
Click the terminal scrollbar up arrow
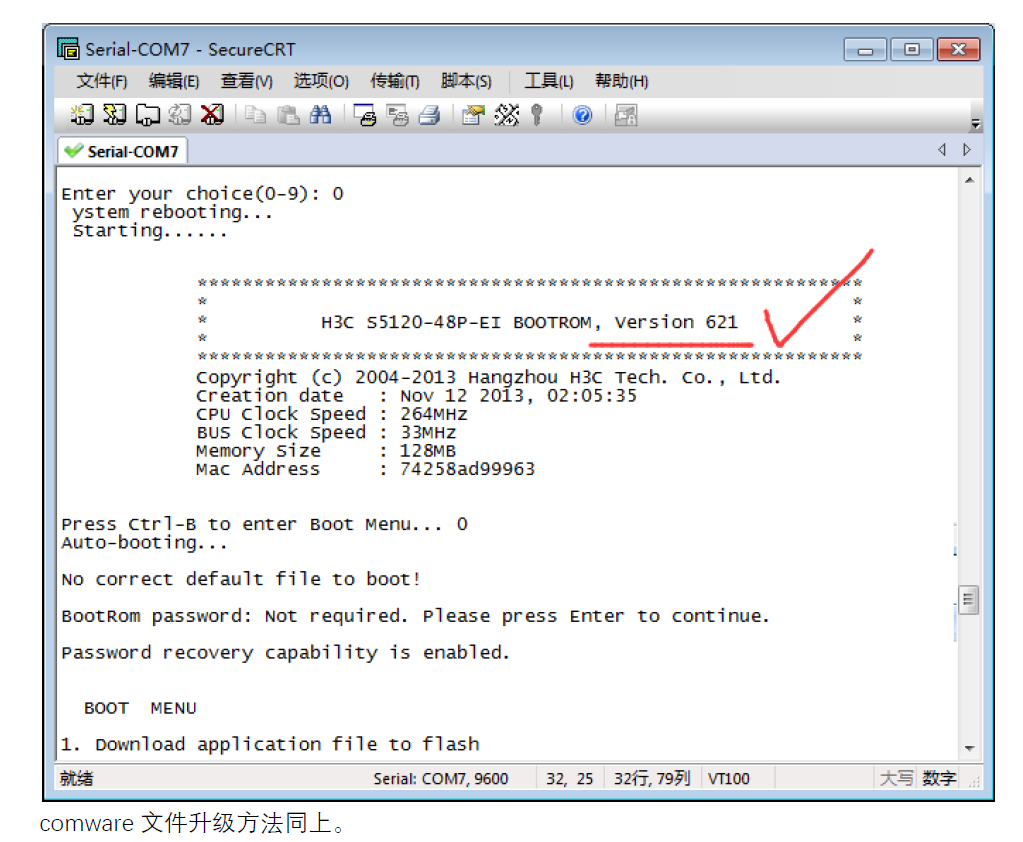(970, 180)
